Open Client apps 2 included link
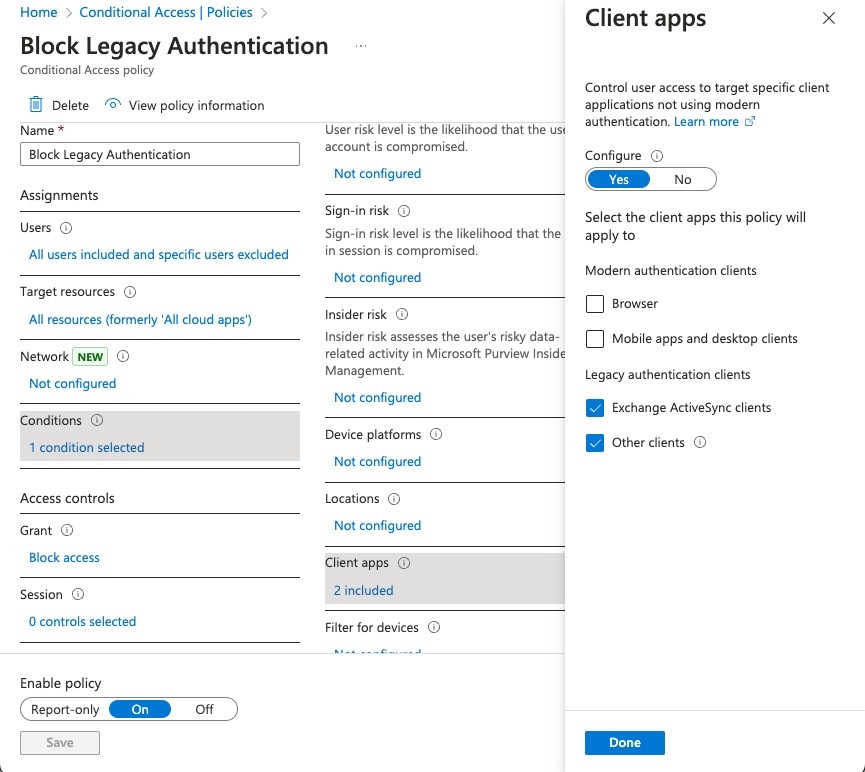 pos(364,590)
